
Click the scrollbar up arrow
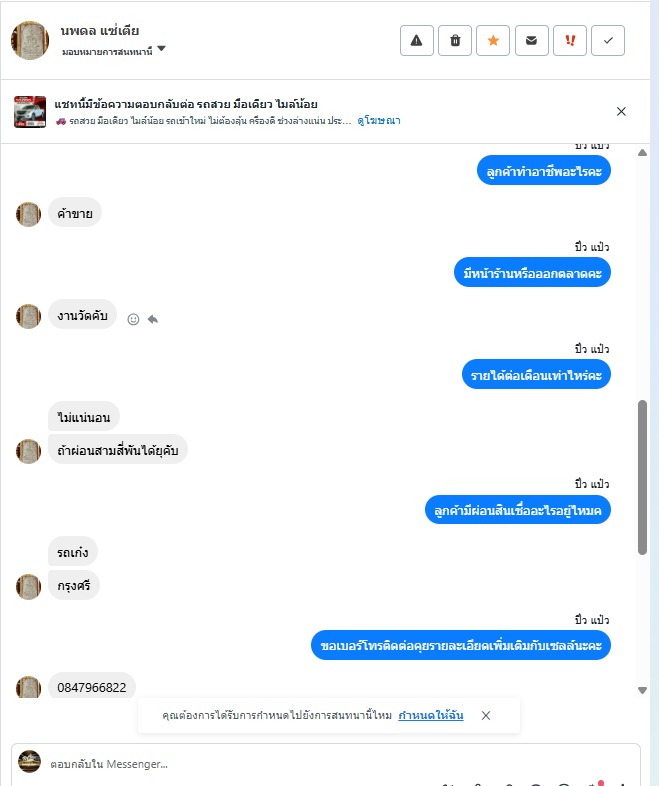(642, 153)
